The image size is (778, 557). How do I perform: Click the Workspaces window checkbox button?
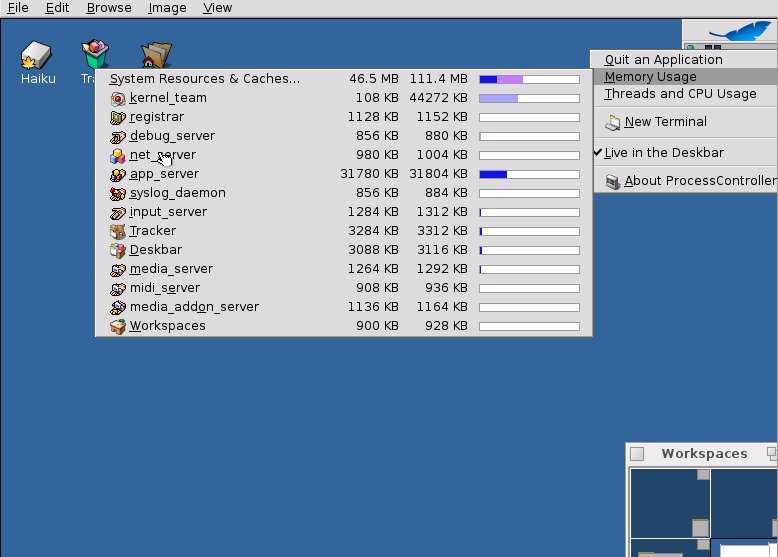[x=637, y=454]
